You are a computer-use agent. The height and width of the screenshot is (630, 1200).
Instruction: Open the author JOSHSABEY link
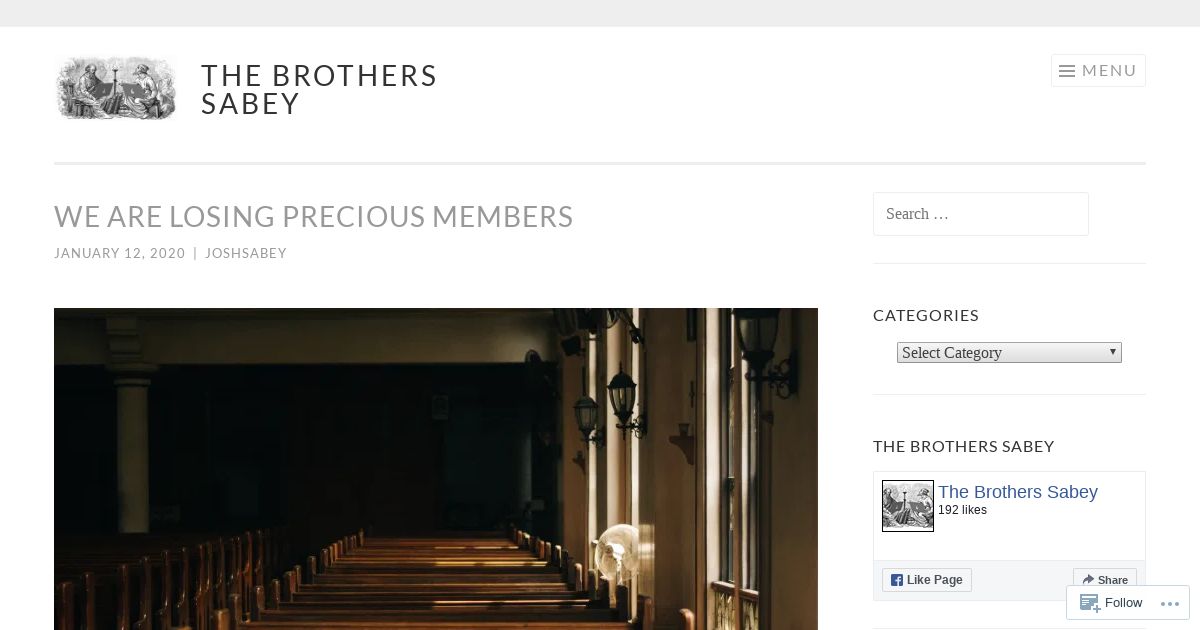tap(246, 253)
